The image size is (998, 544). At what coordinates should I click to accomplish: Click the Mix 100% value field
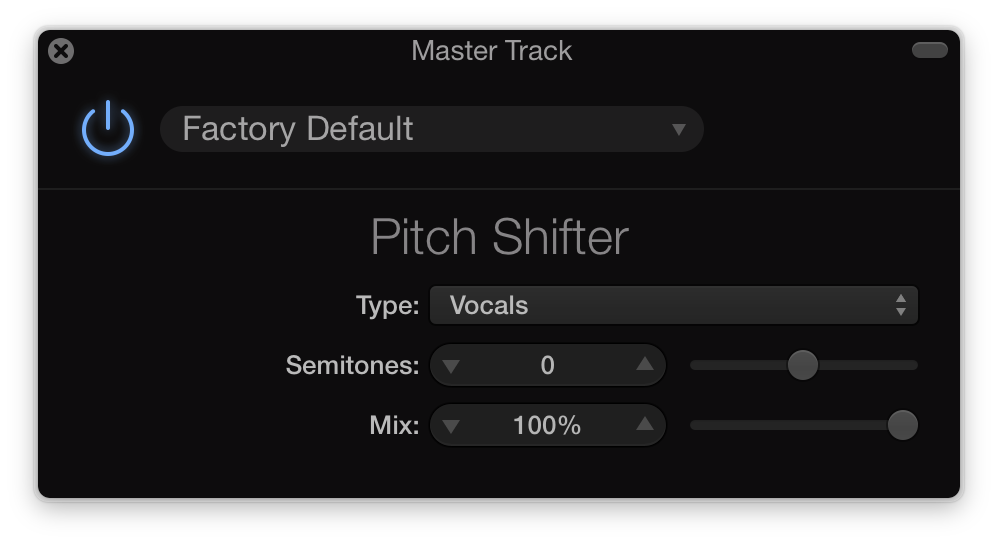coord(547,425)
